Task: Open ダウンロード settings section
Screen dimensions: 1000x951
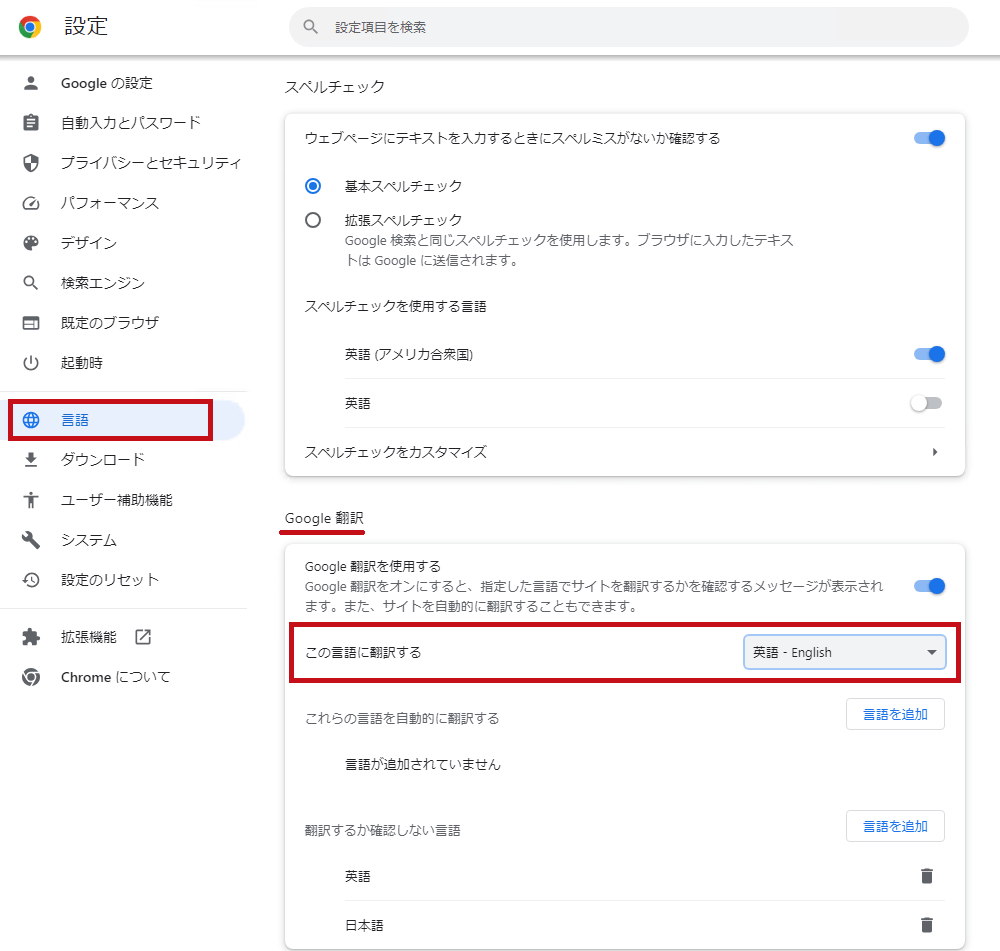Action: pos(103,459)
